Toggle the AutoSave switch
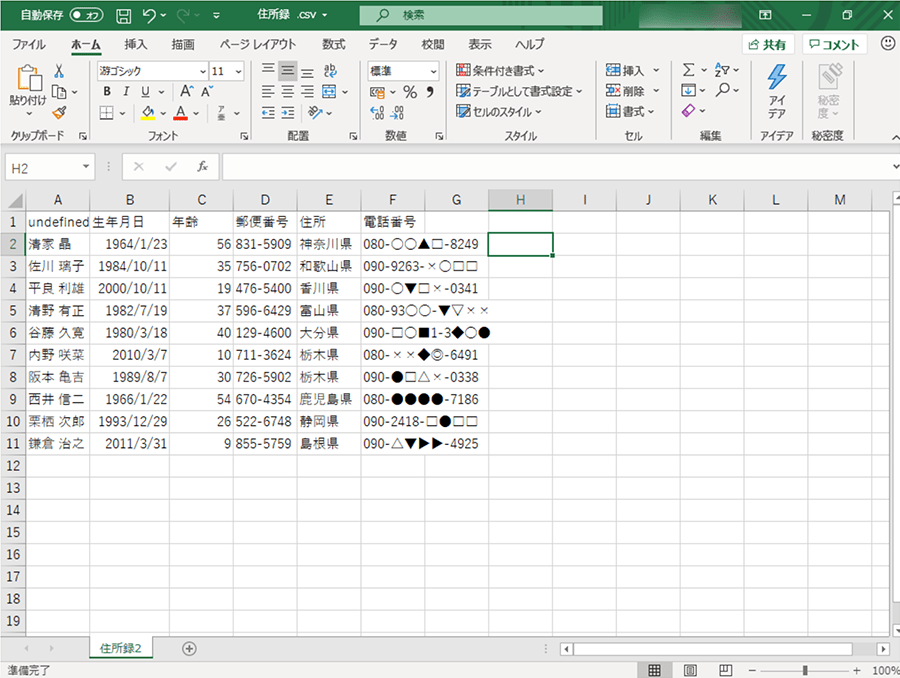Viewport: 900px width, 678px height. coord(86,16)
